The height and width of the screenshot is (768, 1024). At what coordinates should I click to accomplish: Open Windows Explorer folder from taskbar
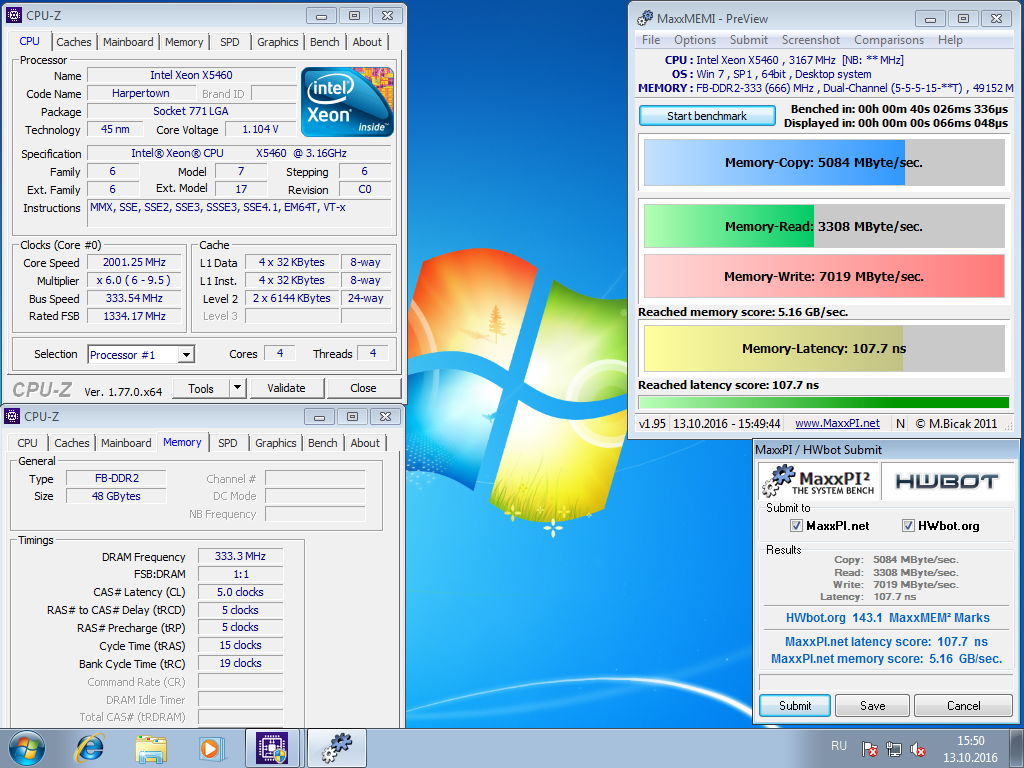(x=151, y=748)
